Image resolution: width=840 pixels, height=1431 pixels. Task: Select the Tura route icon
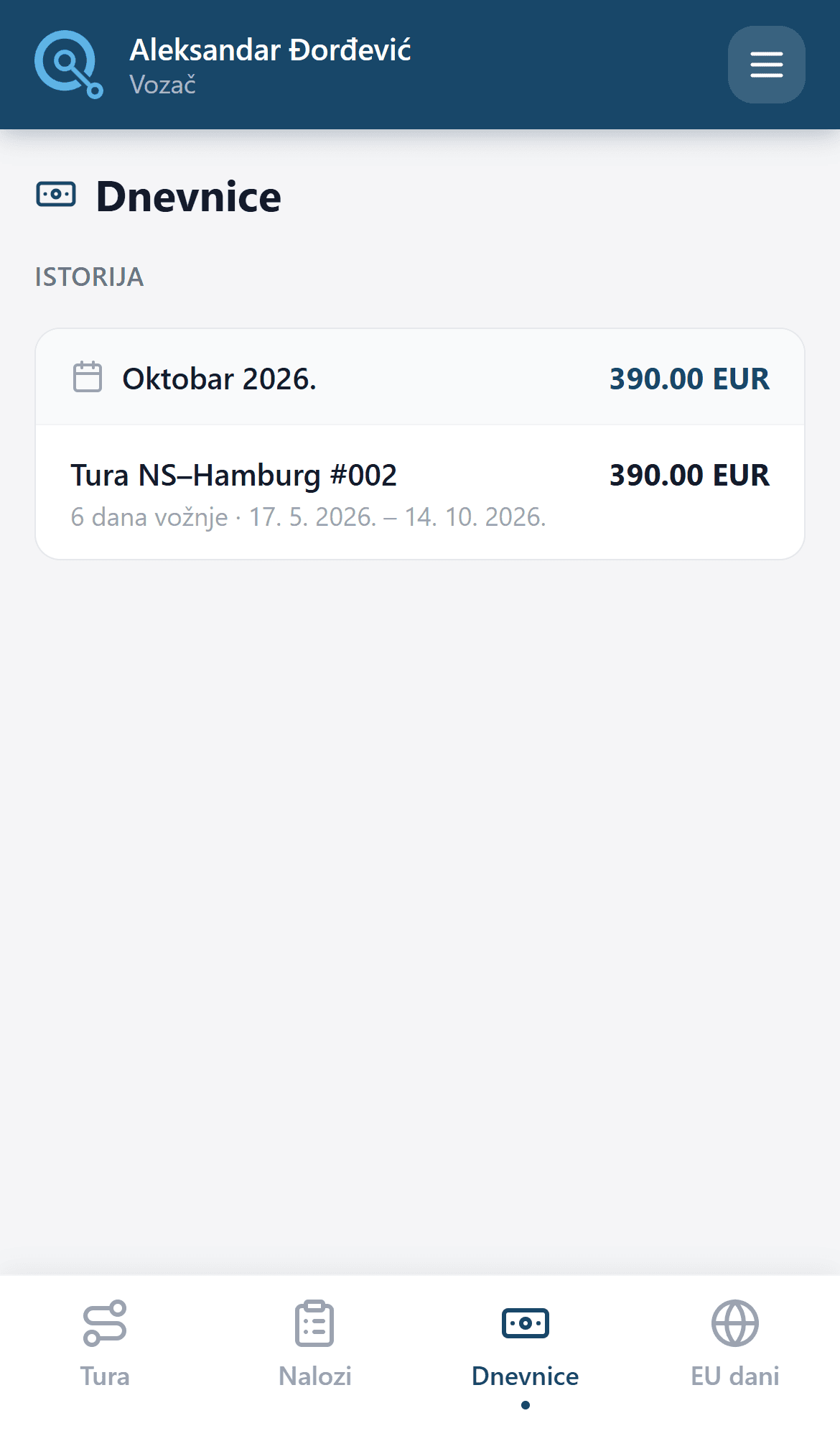105,1323
